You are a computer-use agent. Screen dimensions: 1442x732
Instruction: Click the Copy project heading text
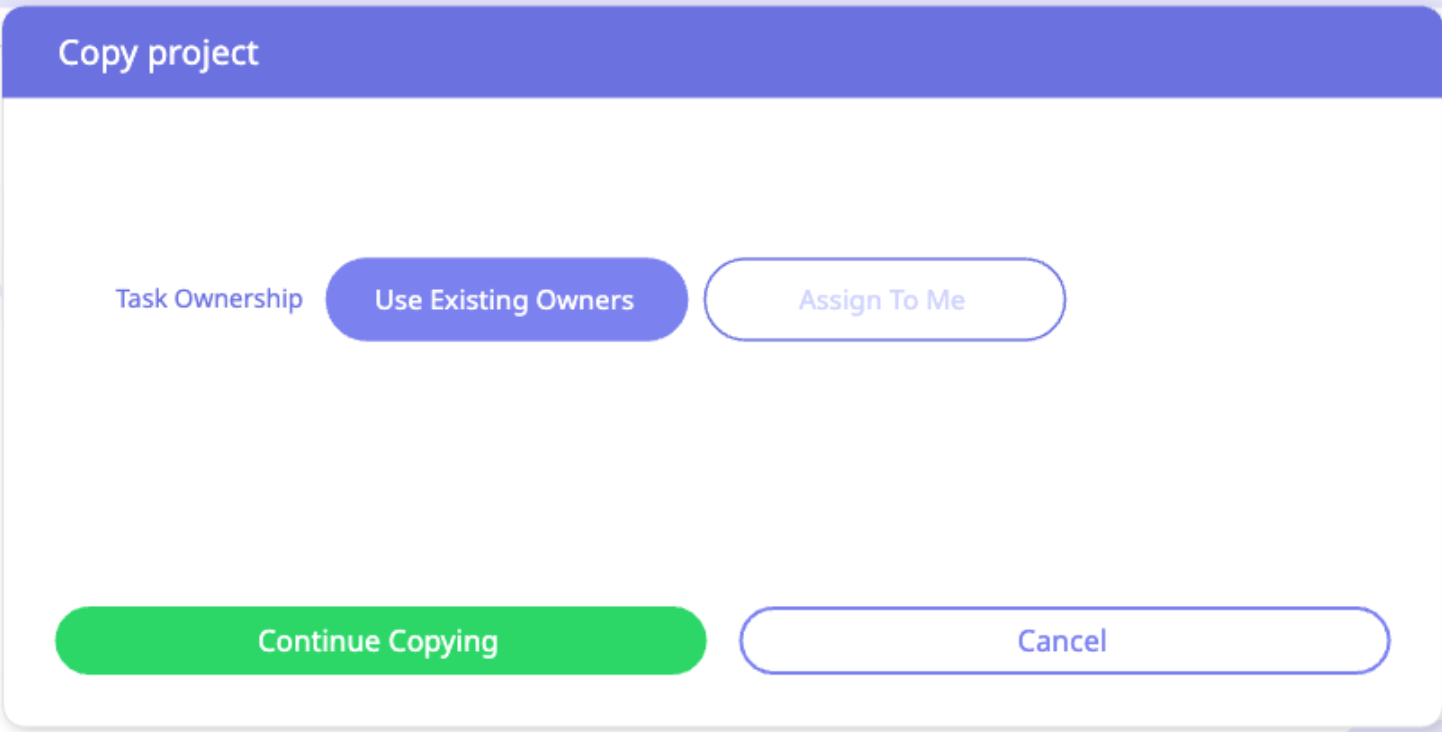pos(158,53)
